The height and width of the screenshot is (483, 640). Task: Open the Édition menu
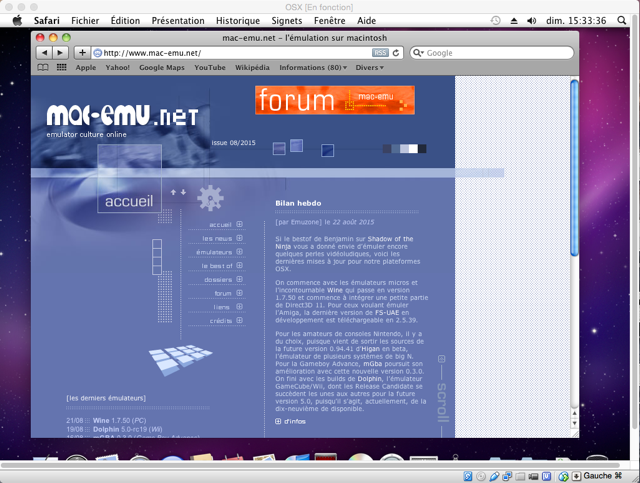click(x=125, y=20)
